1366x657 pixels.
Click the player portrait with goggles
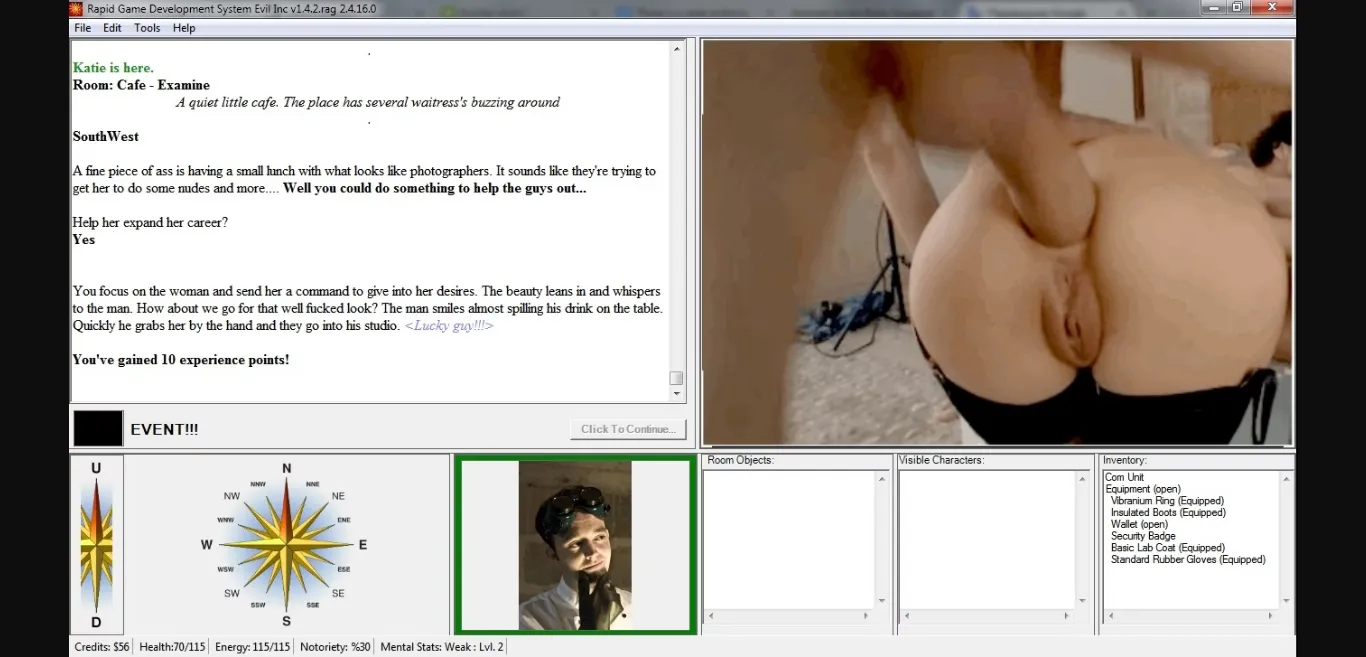coord(575,545)
